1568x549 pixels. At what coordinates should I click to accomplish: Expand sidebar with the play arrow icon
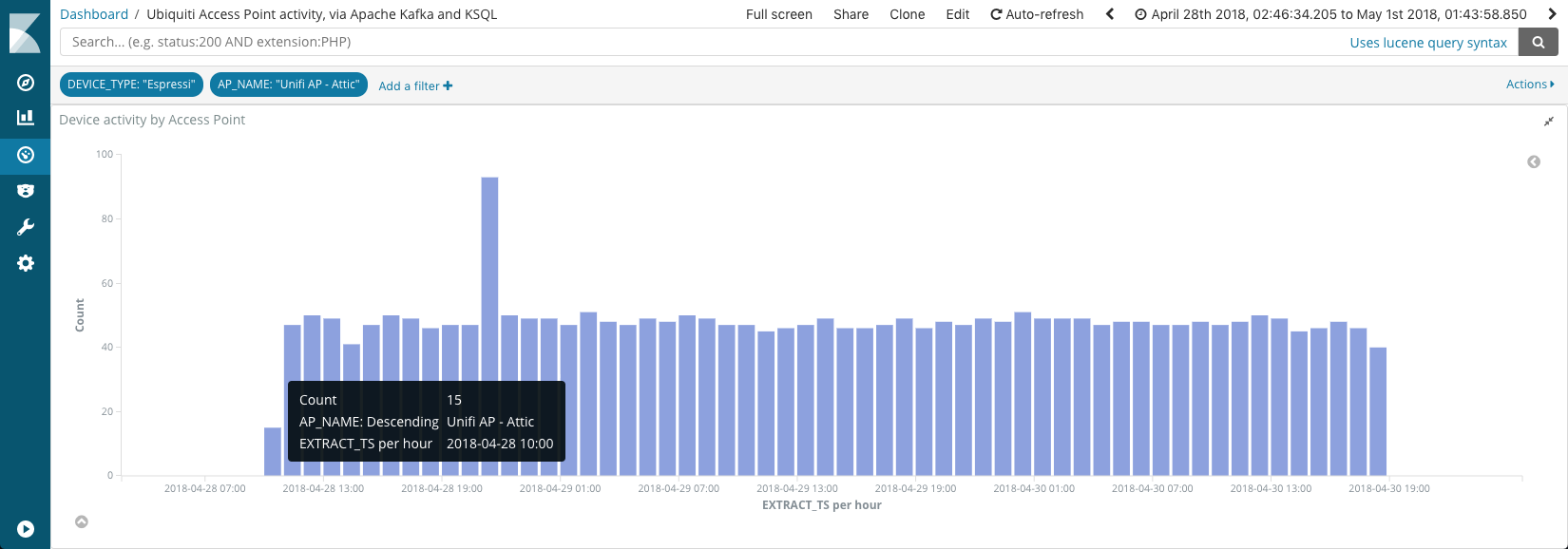click(26, 529)
